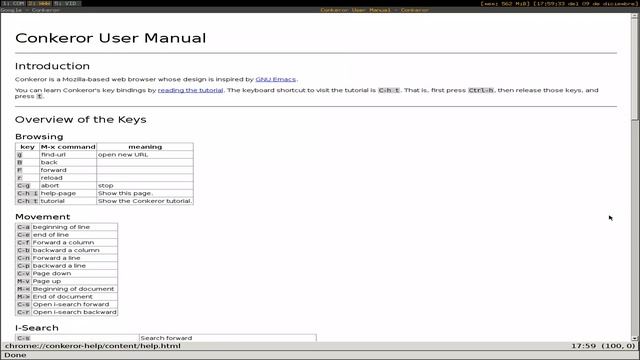Switch to workspace tag 2: WWW

[x=40, y=3]
